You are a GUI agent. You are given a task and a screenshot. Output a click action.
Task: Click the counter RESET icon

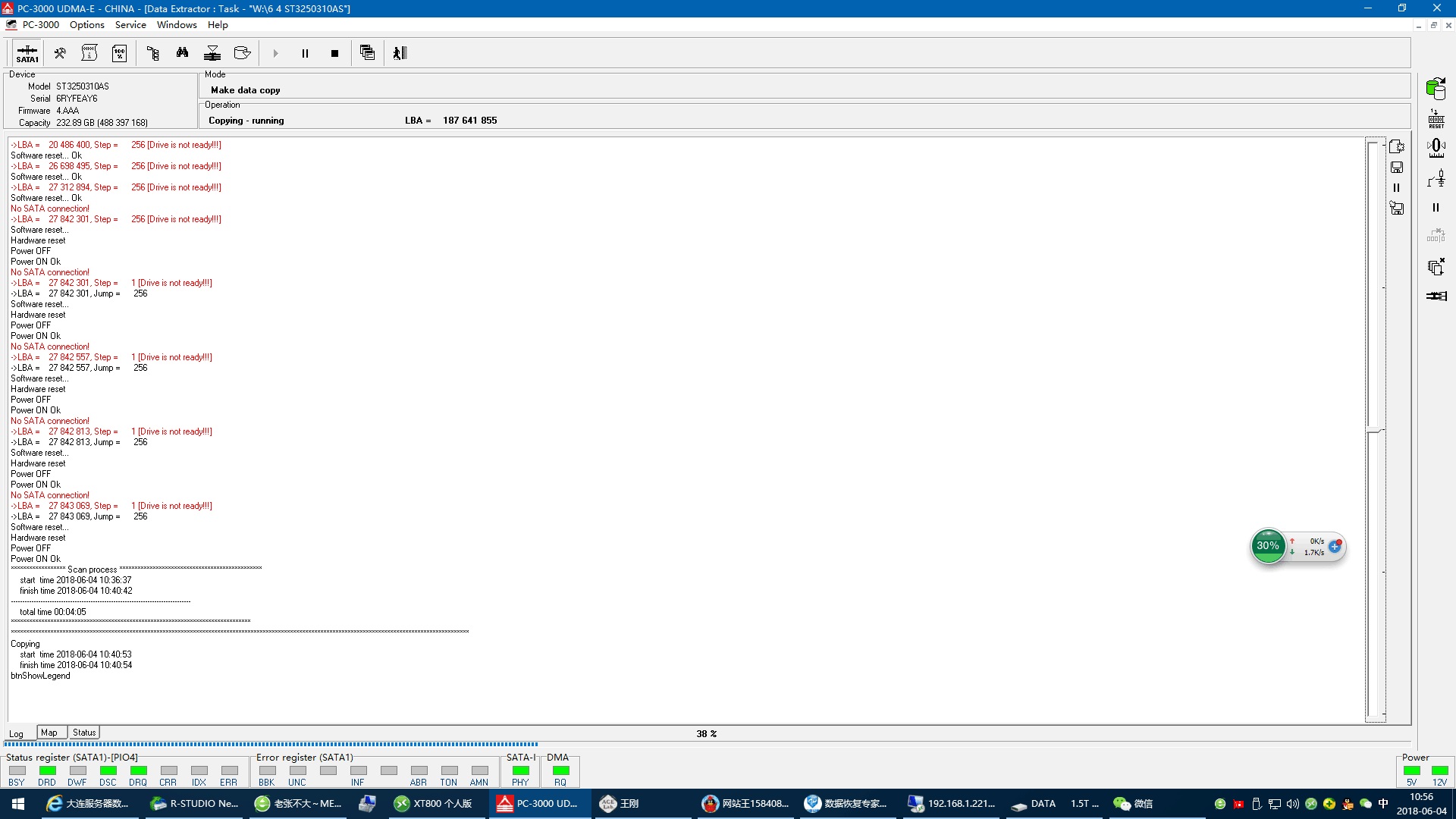1436,118
